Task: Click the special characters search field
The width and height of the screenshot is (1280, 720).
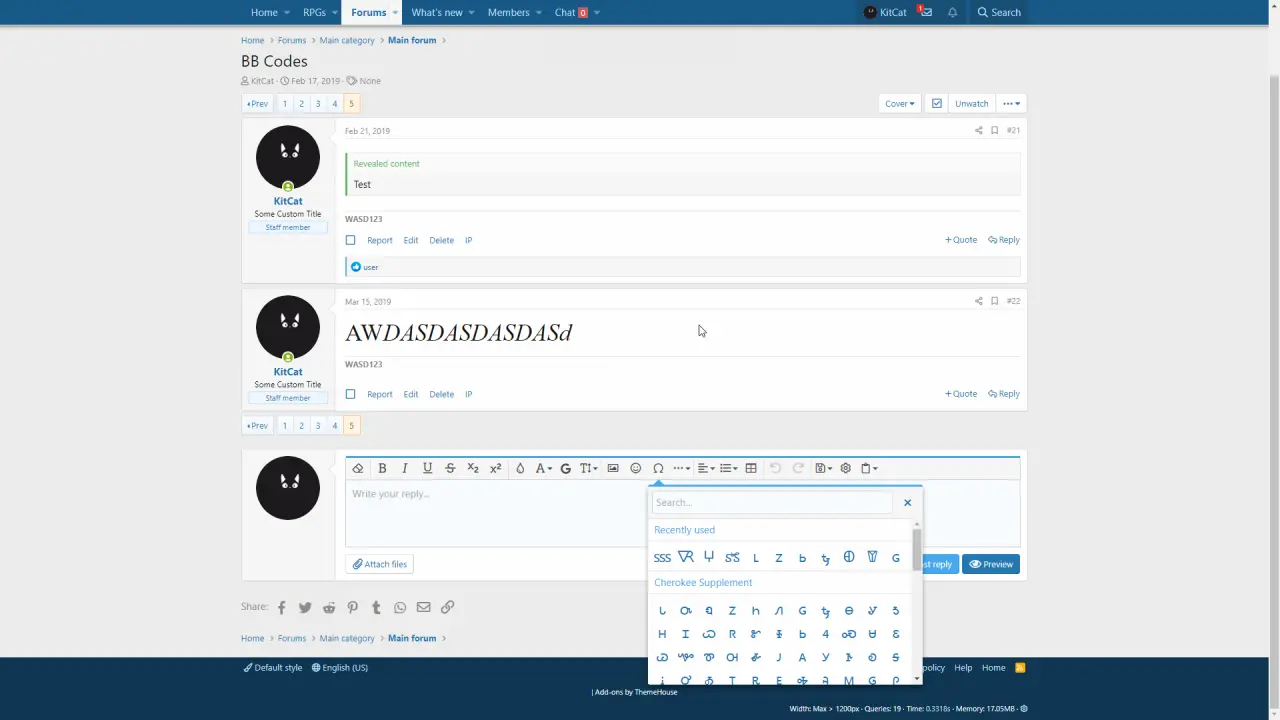Action: (771, 502)
